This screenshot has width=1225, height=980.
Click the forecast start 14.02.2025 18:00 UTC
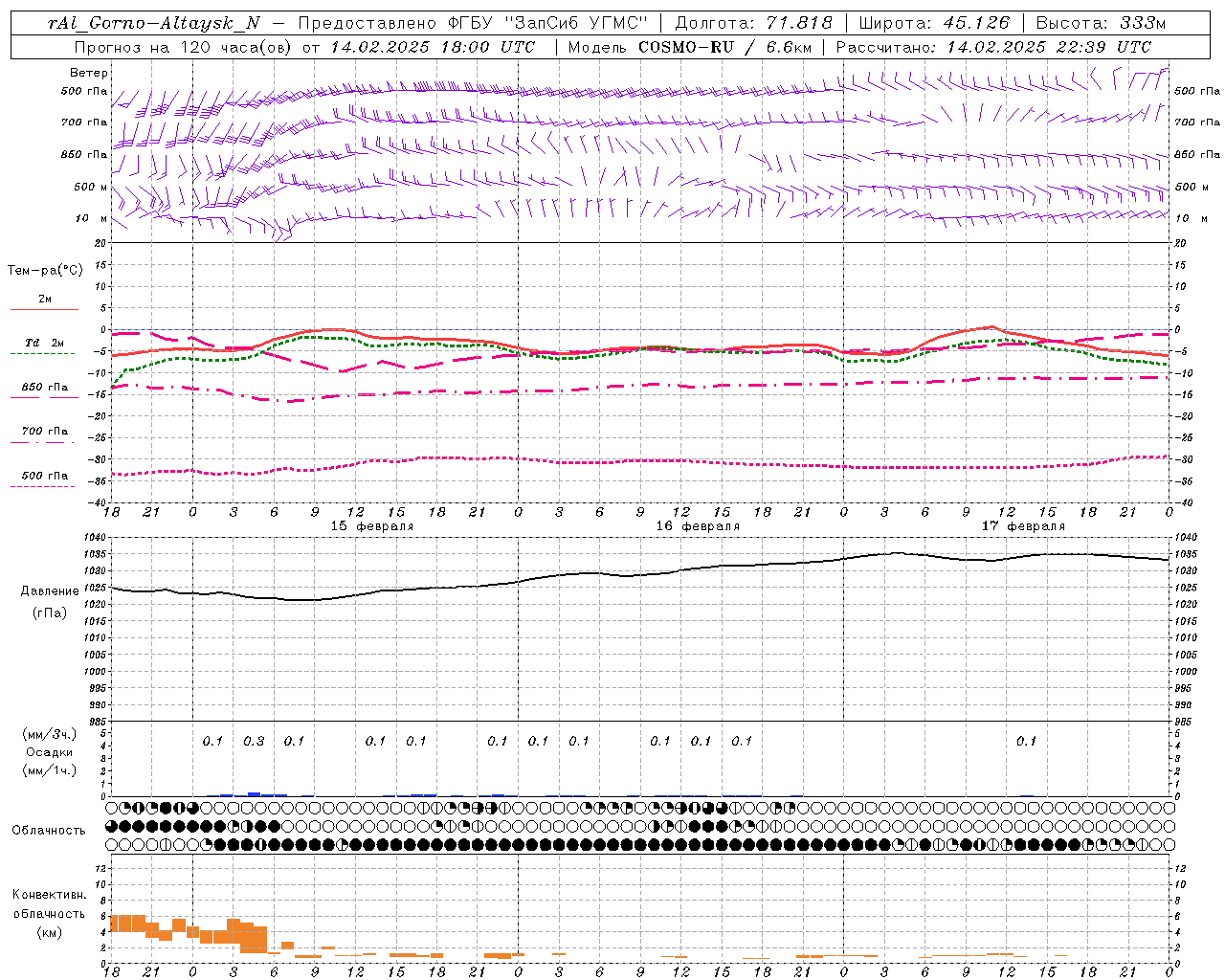point(433,47)
